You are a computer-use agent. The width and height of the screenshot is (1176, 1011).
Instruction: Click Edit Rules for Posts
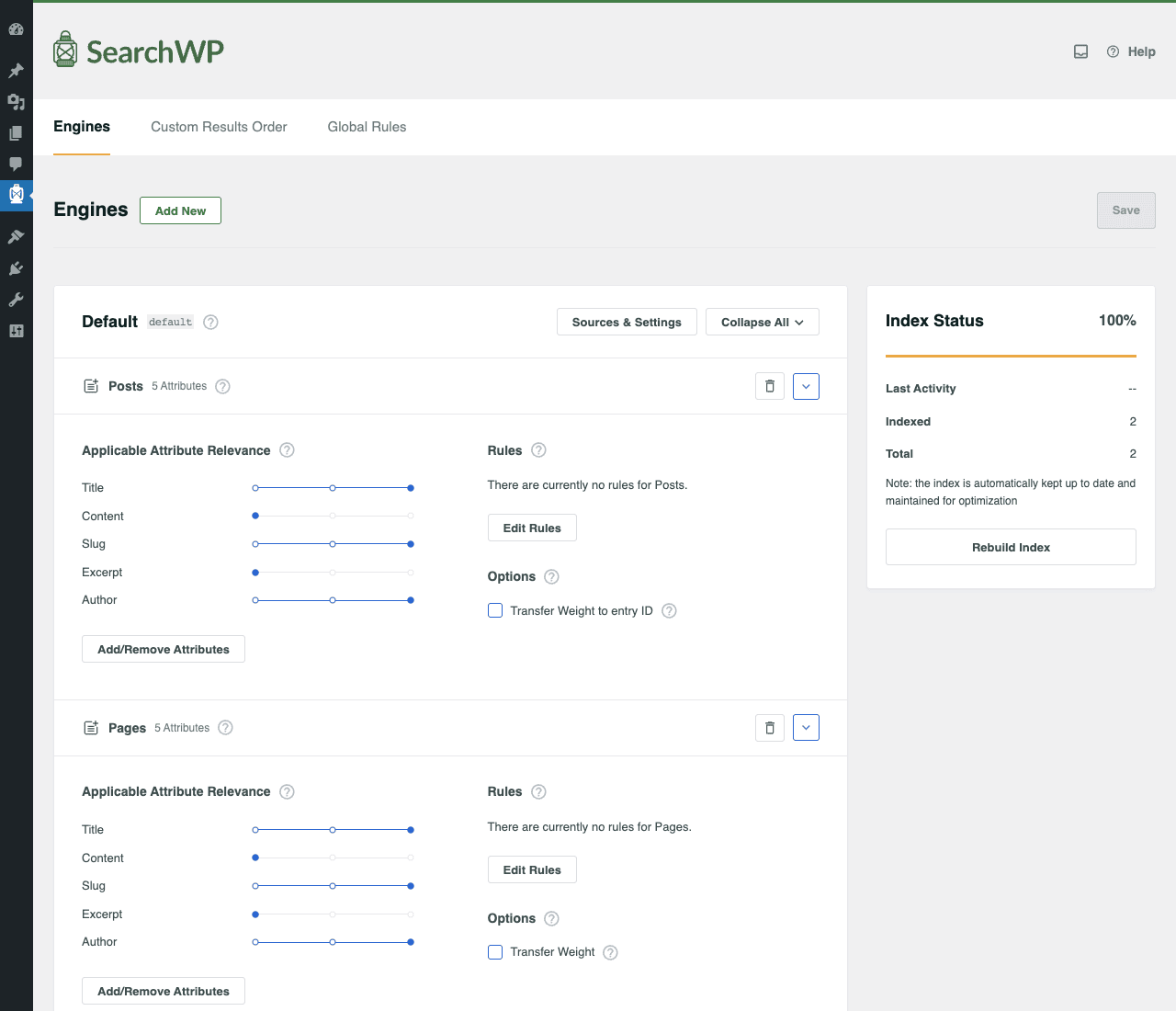[x=532, y=528]
